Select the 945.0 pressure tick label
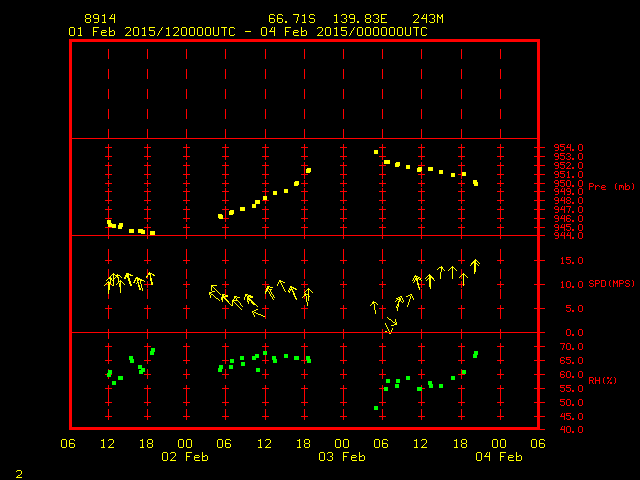The width and height of the screenshot is (640, 480). [x=568, y=227]
